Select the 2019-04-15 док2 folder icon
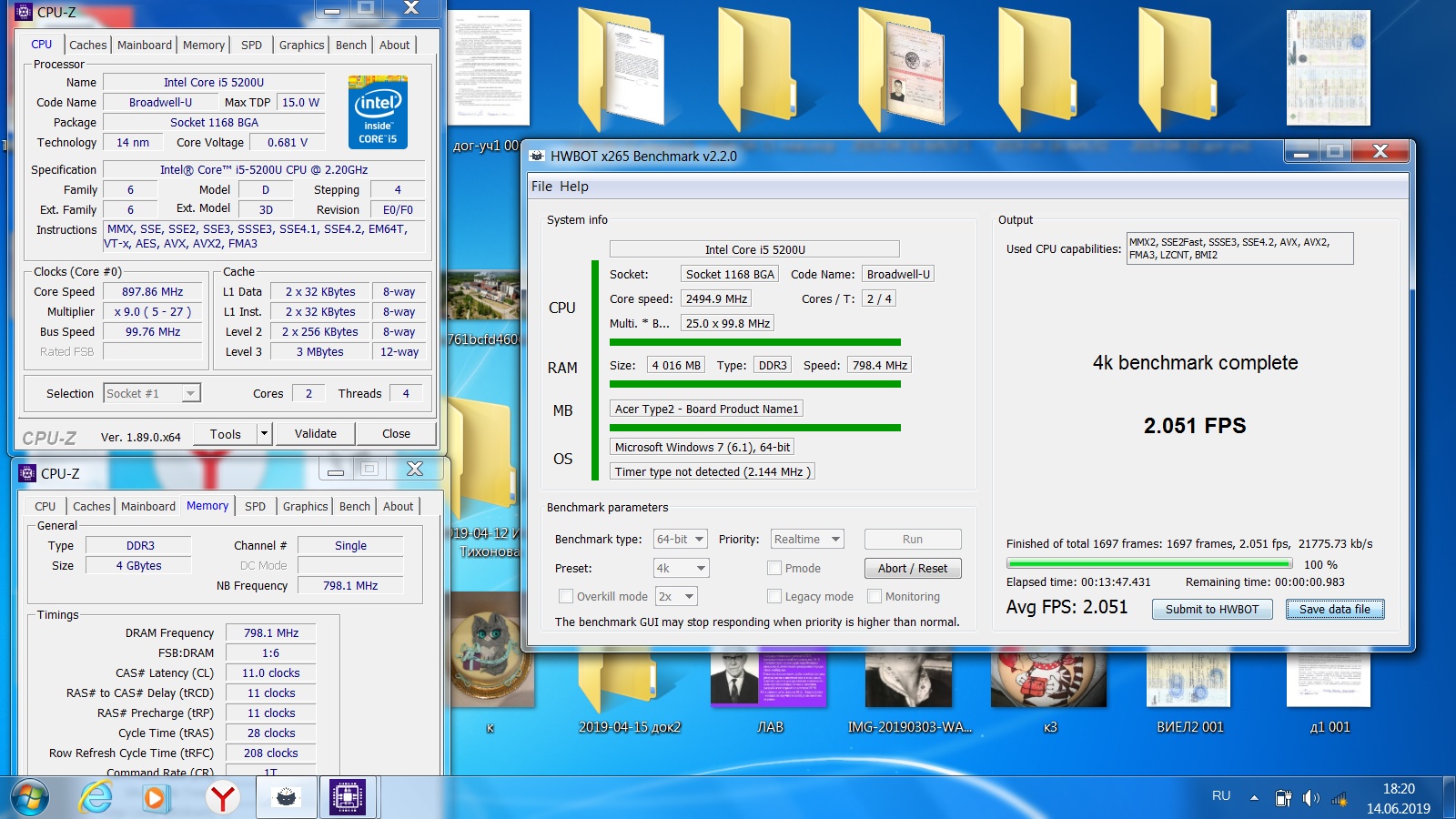 point(629,682)
